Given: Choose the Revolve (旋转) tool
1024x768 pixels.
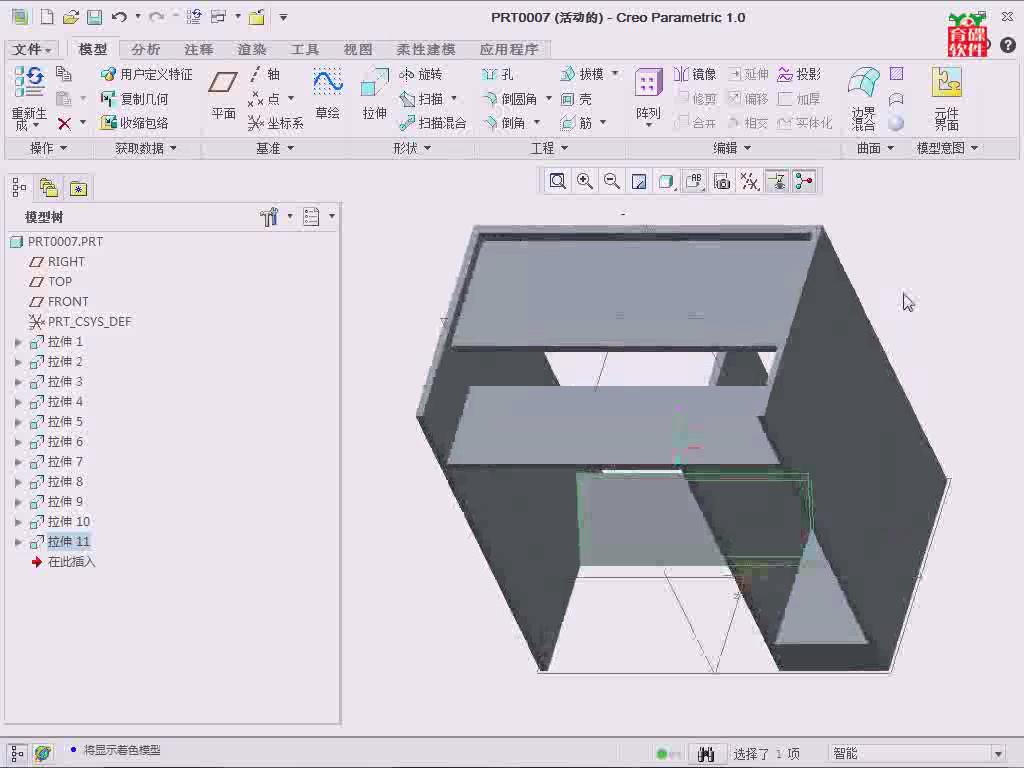Looking at the screenshot, I should pos(421,74).
